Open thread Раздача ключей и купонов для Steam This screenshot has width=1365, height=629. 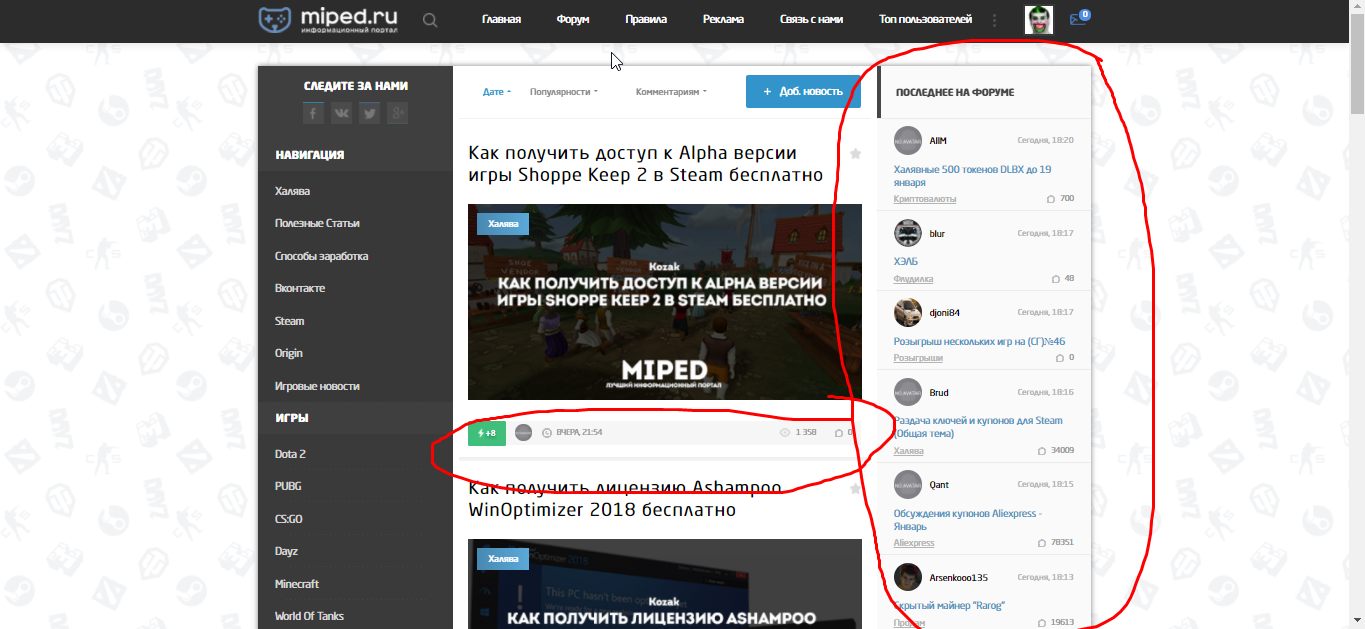[978, 427]
